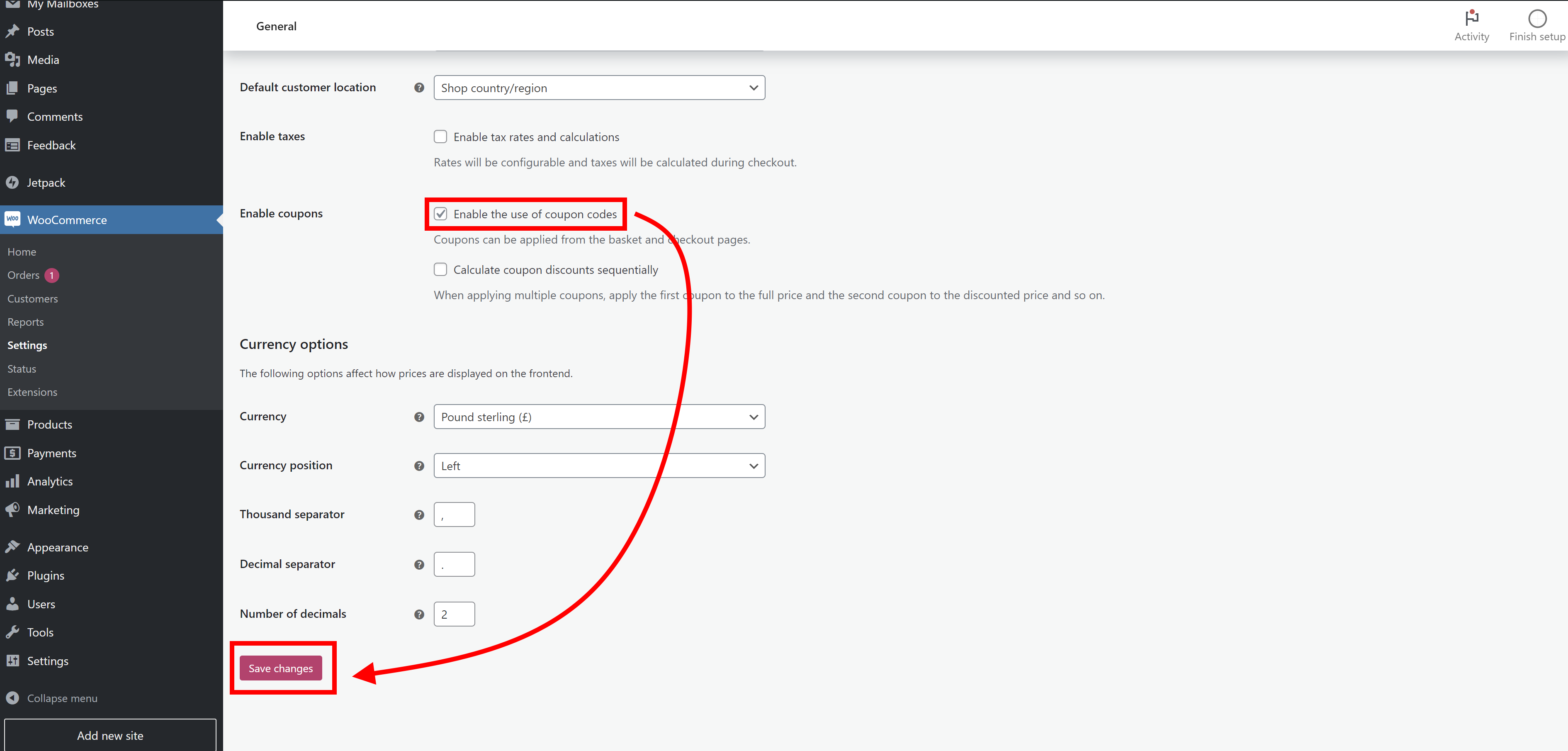This screenshot has width=1568, height=751.
Task: Click the Marketing megaphone icon
Action: click(x=12, y=510)
